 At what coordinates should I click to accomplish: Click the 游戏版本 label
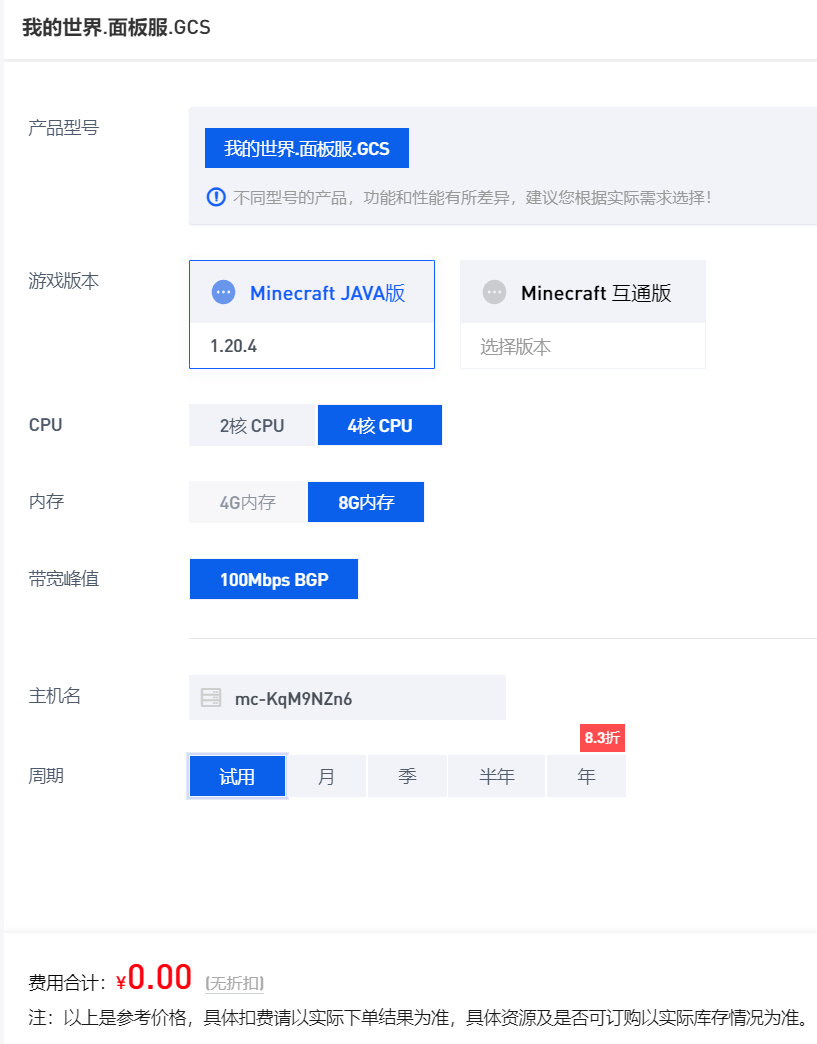pos(63,281)
